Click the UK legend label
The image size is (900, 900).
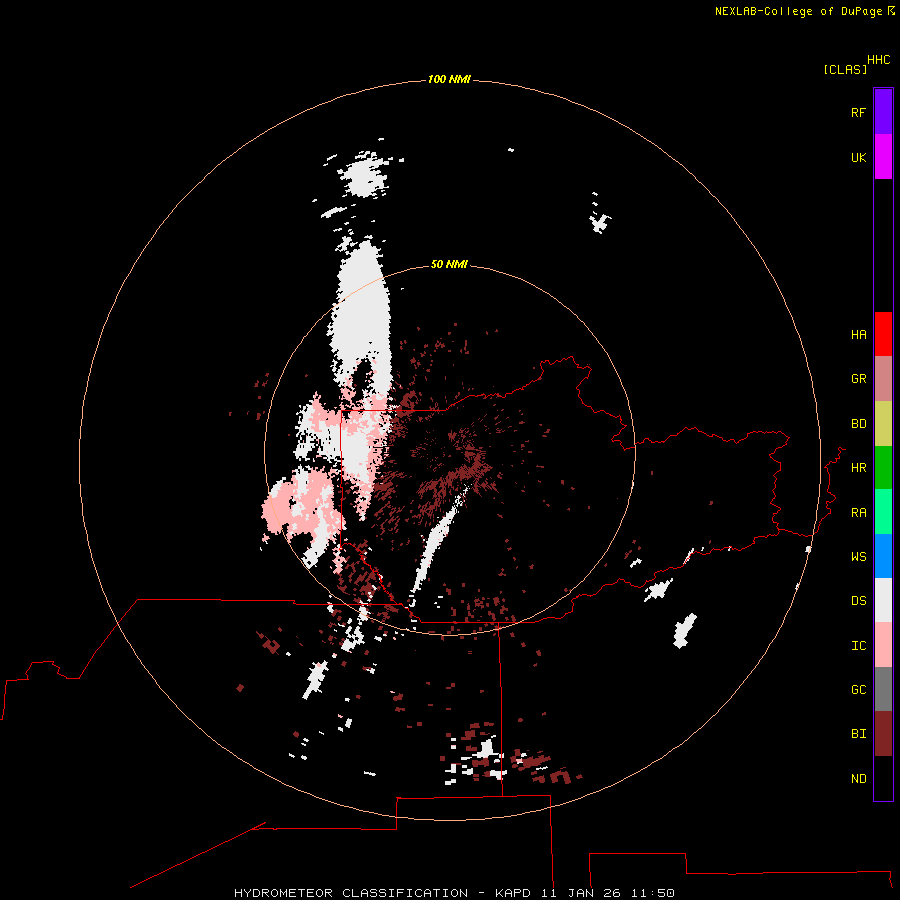point(858,157)
